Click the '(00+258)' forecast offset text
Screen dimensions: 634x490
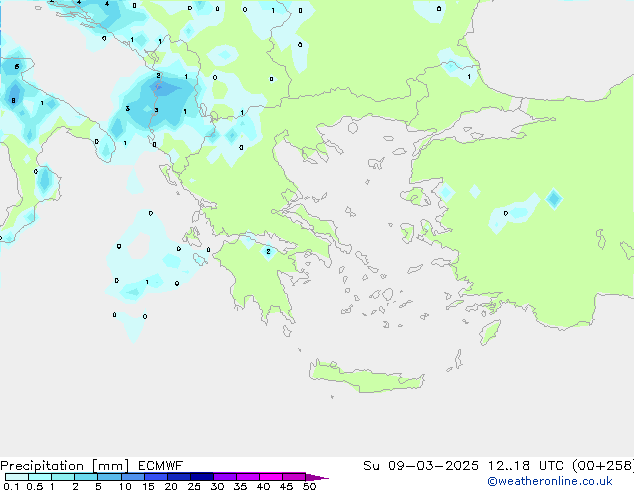[603, 466]
